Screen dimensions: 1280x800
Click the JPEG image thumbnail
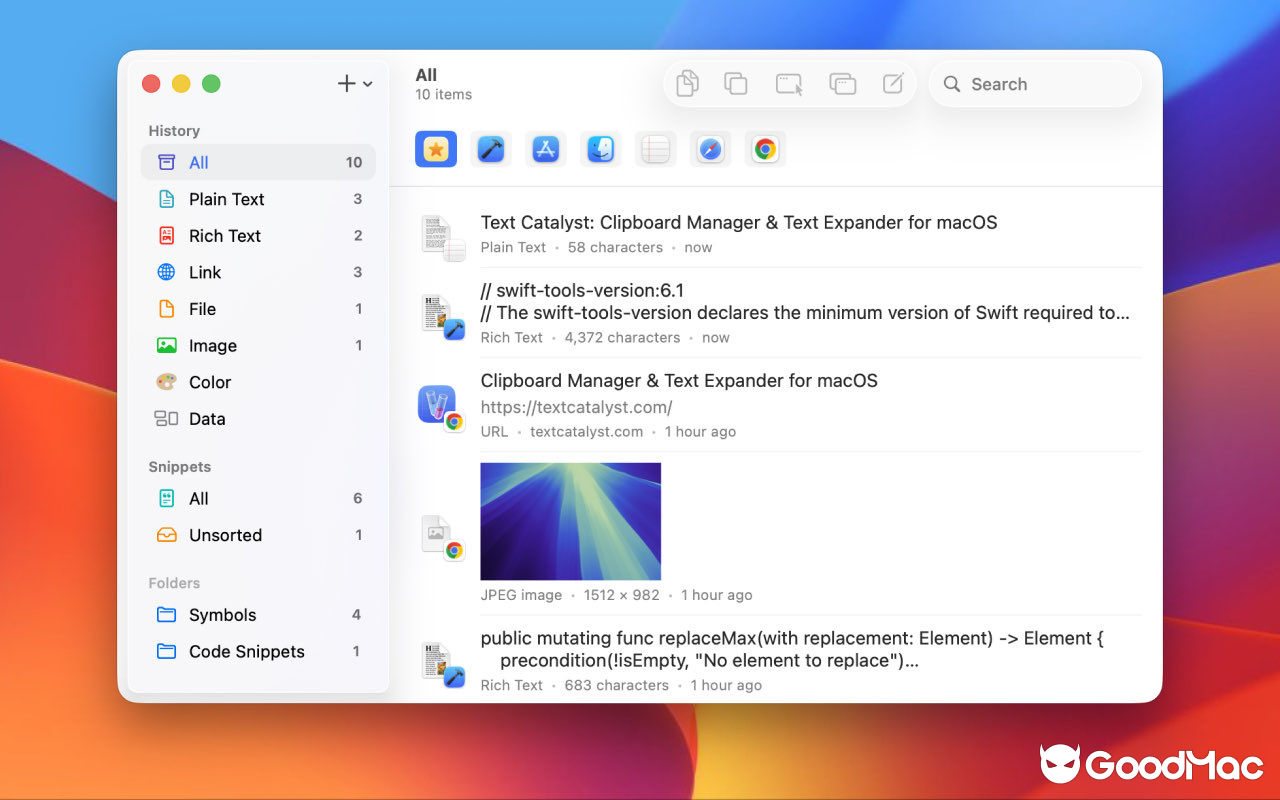(570, 521)
